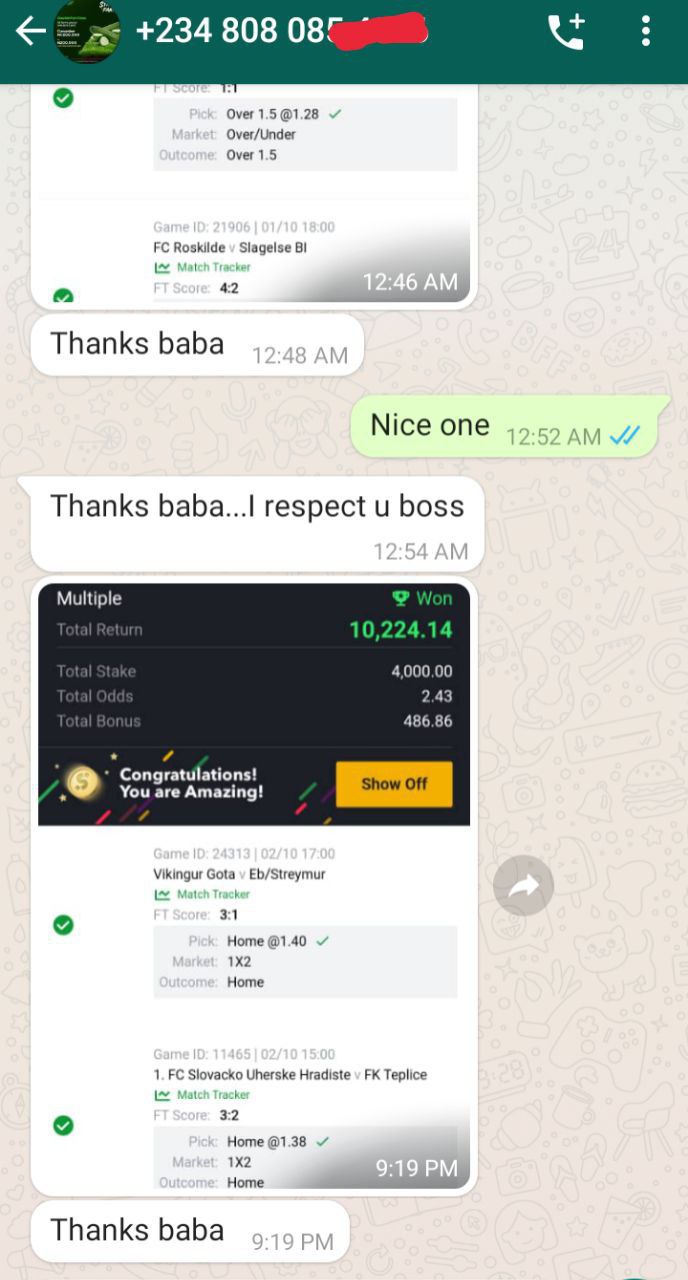The width and height of the screenshot is (688, 1280).
Task: Tap green check beside Vikingur Gota game
Action: 63,926
